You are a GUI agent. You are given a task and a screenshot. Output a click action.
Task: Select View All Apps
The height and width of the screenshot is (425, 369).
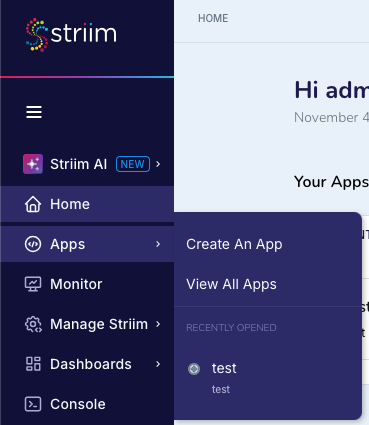click(x=231, y=284)
